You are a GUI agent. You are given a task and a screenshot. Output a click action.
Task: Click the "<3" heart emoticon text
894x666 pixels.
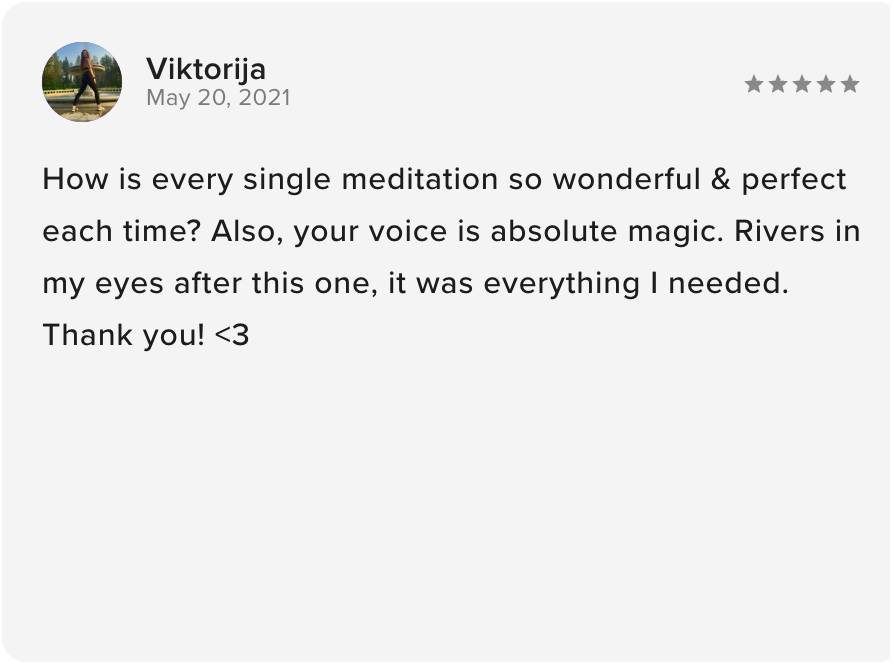click(x=232, y=336)
